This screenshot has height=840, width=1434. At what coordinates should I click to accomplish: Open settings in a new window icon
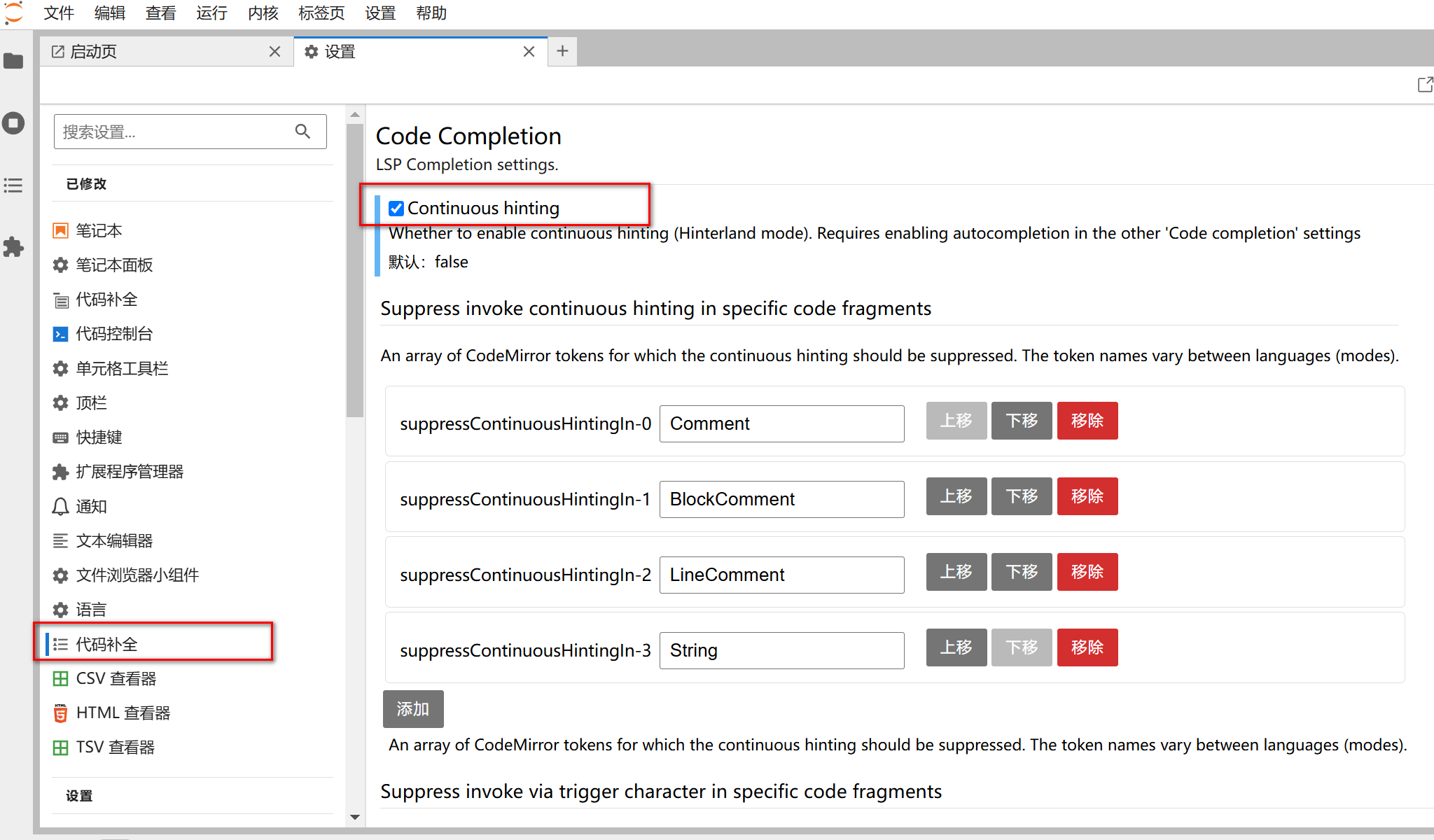pos(1424,85)
